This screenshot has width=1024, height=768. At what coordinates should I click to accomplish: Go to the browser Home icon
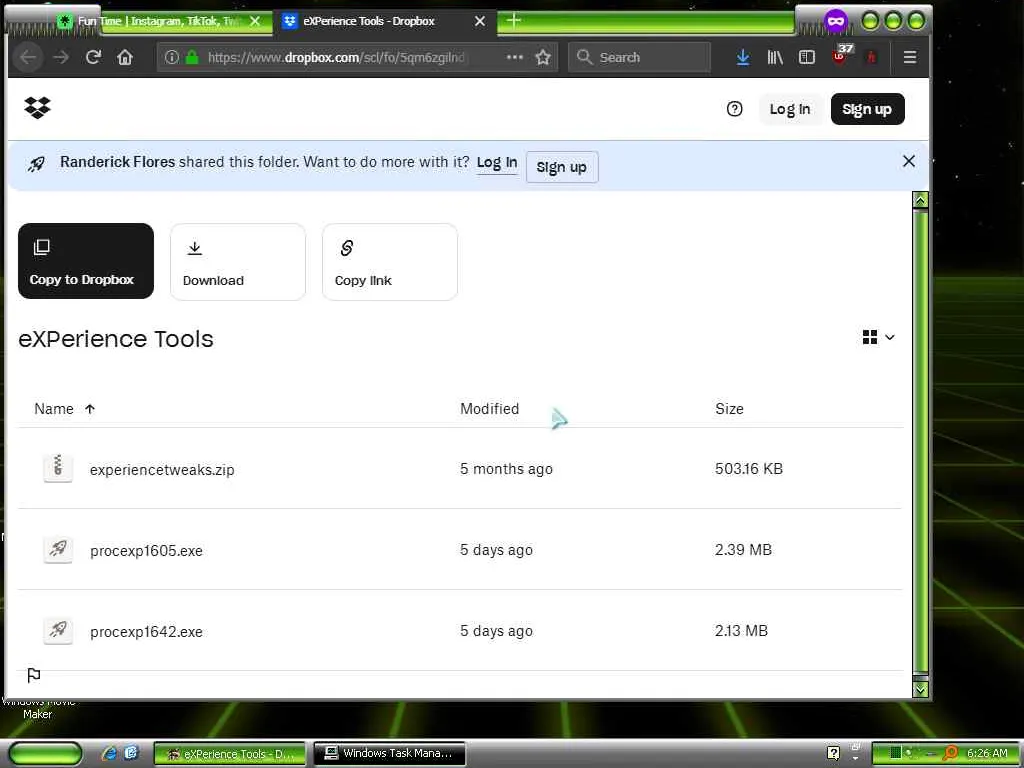125,57
